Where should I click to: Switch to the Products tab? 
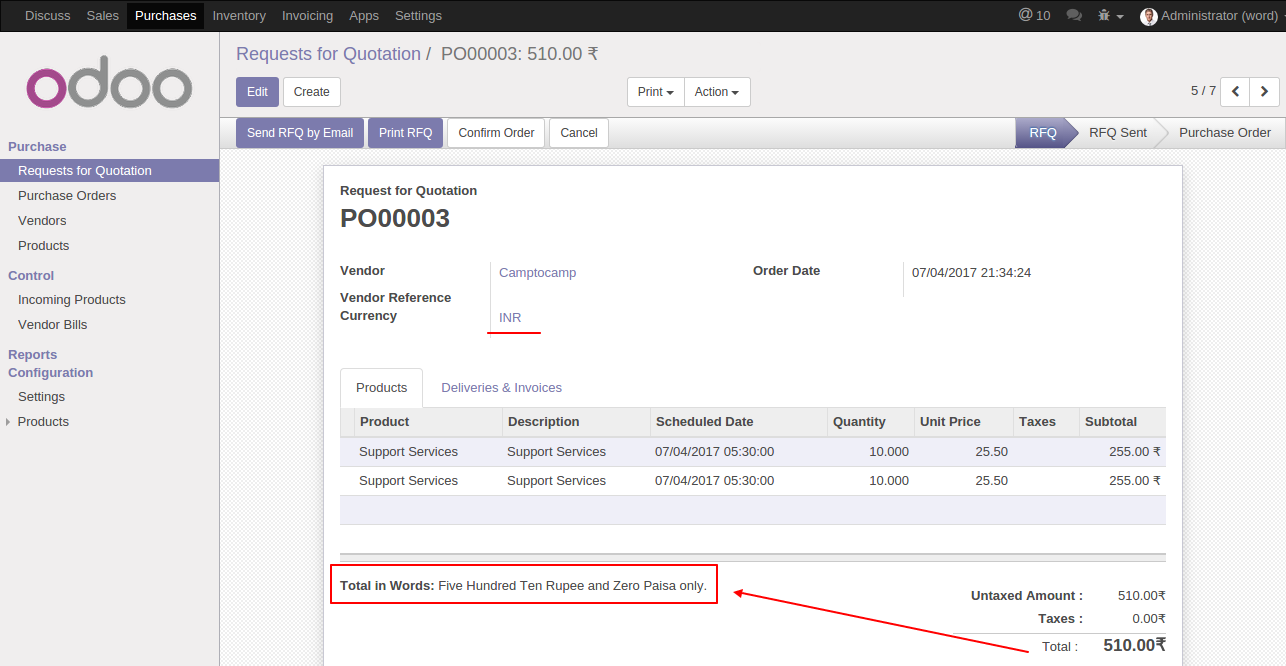[x=382, y=388]
